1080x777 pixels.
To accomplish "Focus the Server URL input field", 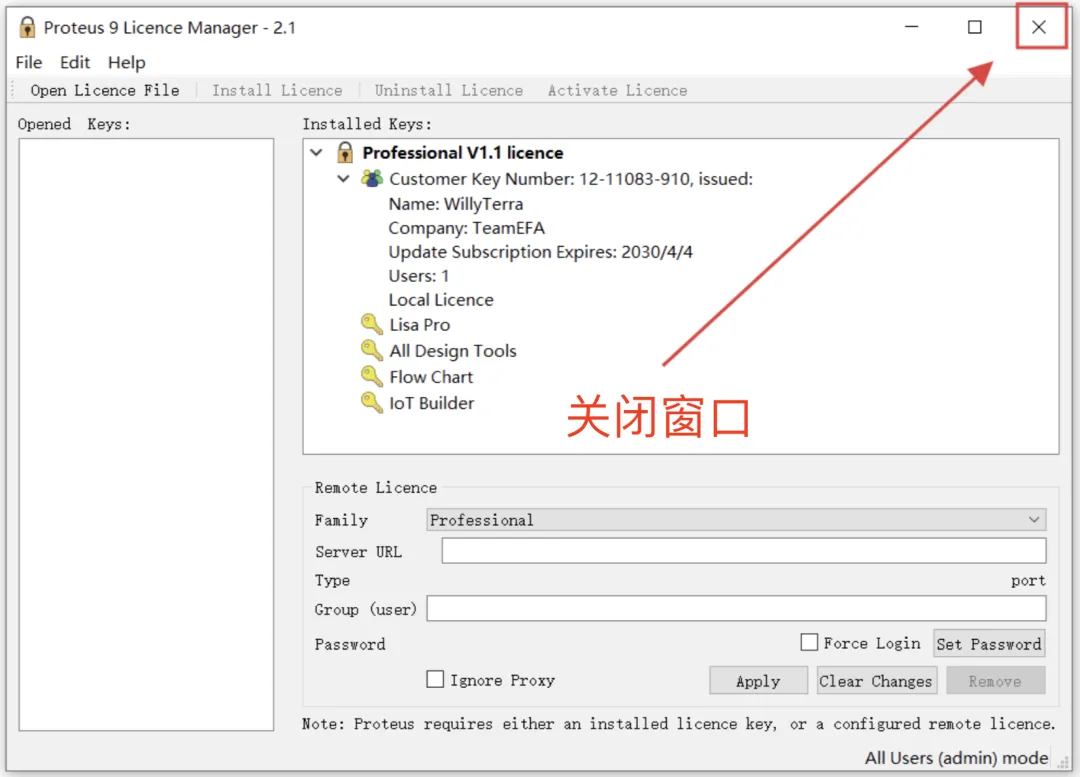I will click(x=743, y=551).
